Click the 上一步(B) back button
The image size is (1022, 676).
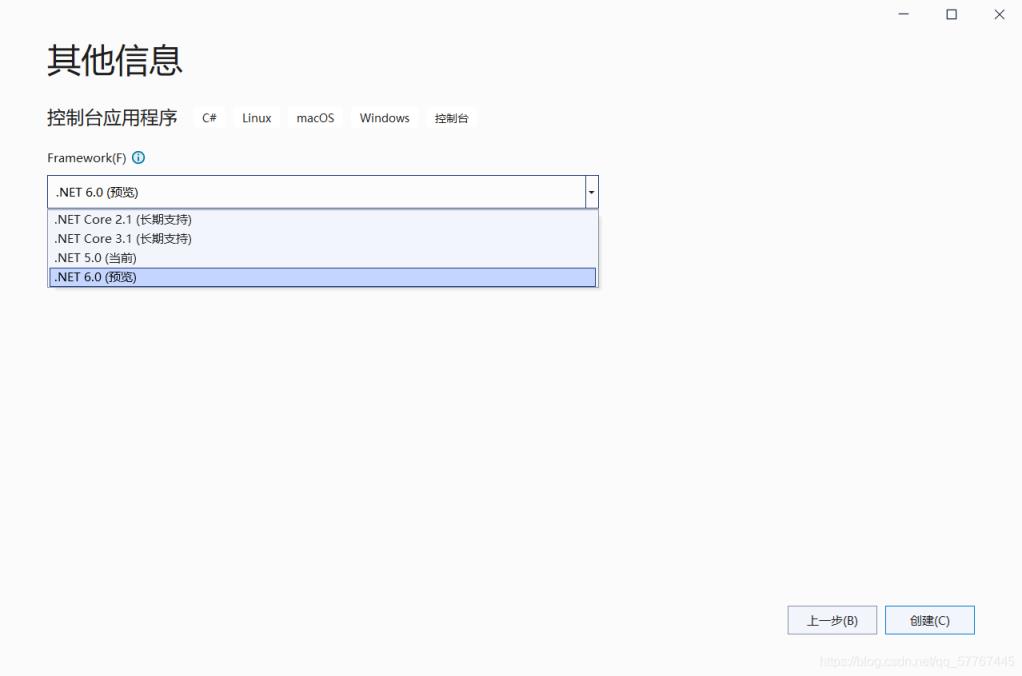[832, 620]
